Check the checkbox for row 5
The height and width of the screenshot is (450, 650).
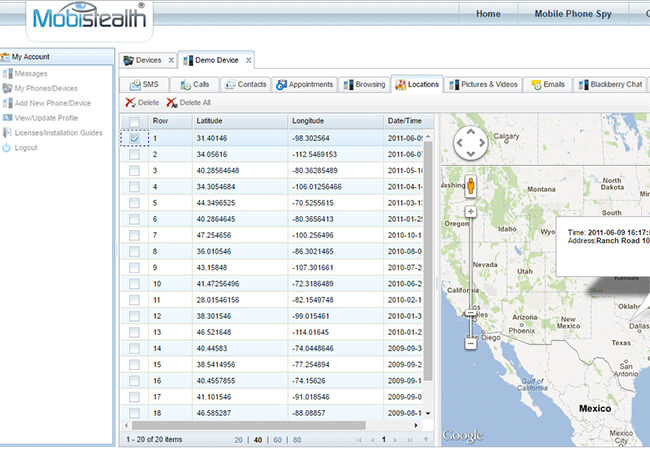(134, 203)
